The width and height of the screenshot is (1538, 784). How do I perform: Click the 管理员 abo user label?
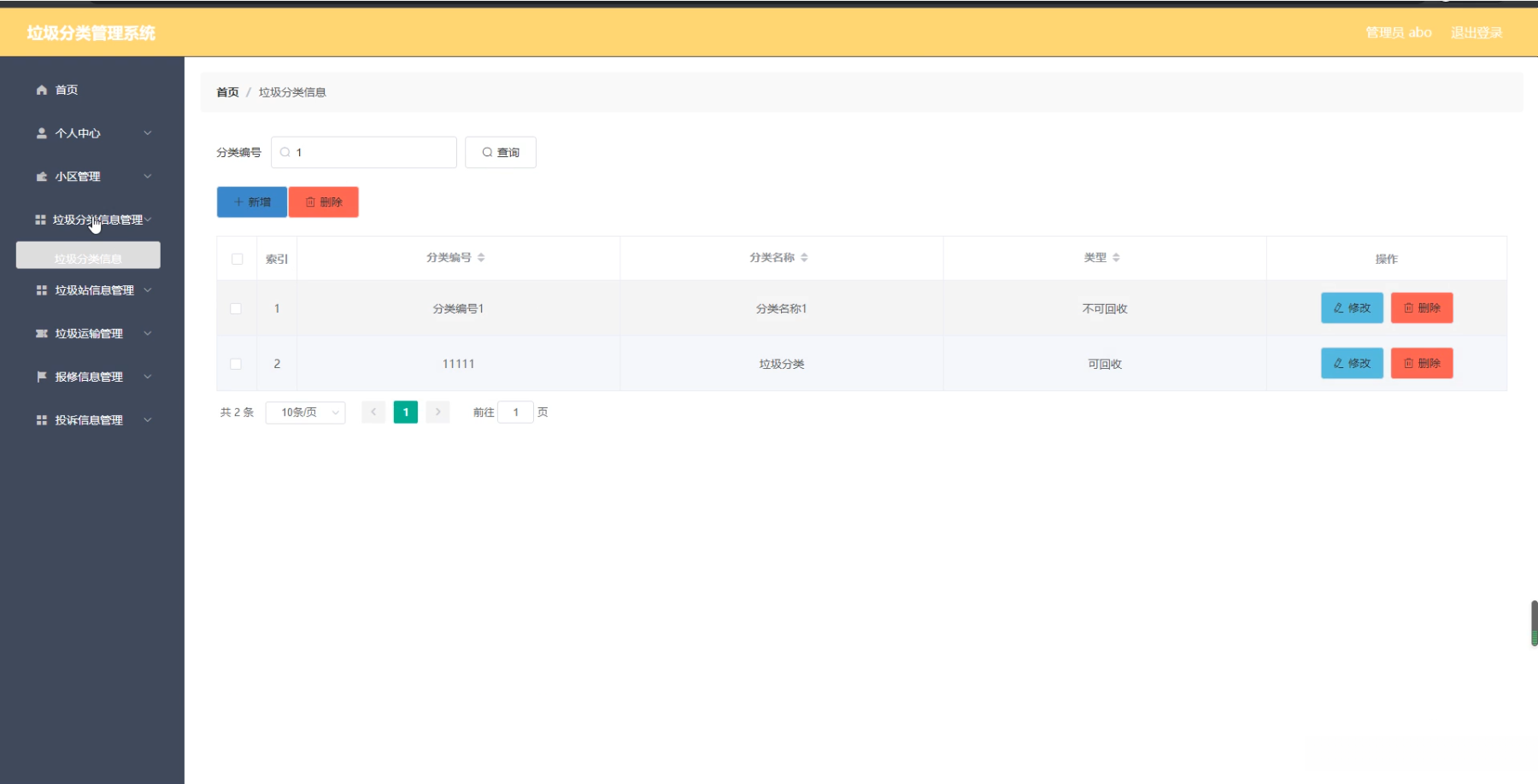1399,32
